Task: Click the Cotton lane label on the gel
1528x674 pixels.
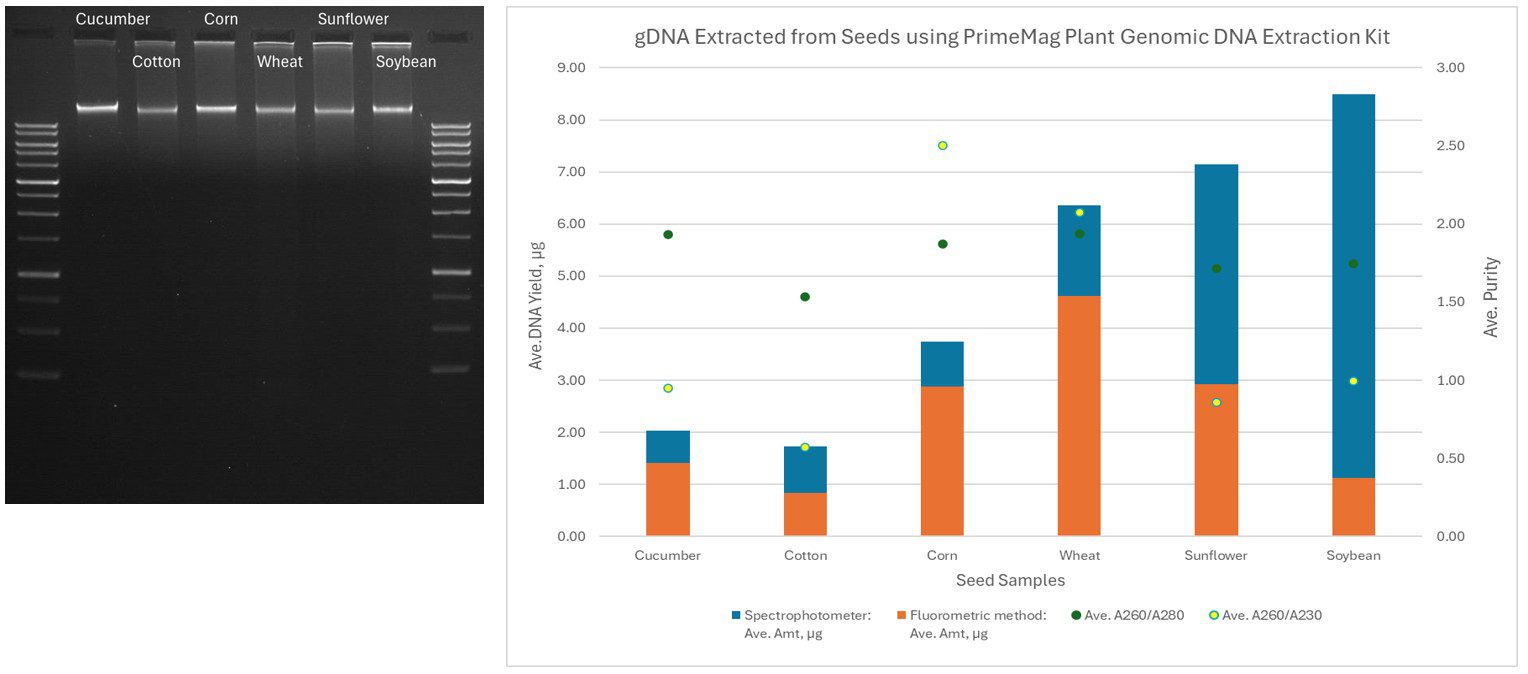Action: click(157, 62)
